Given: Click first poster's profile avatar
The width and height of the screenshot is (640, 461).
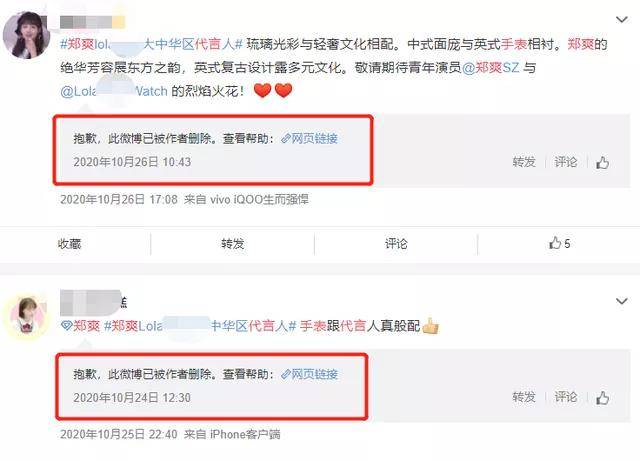Looking at the screenshot, I should click(27, 35).
